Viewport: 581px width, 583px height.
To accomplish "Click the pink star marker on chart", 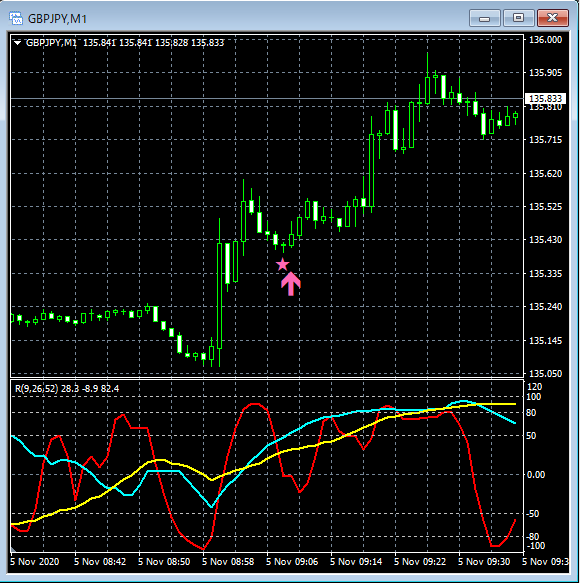I will pos(283,264).
